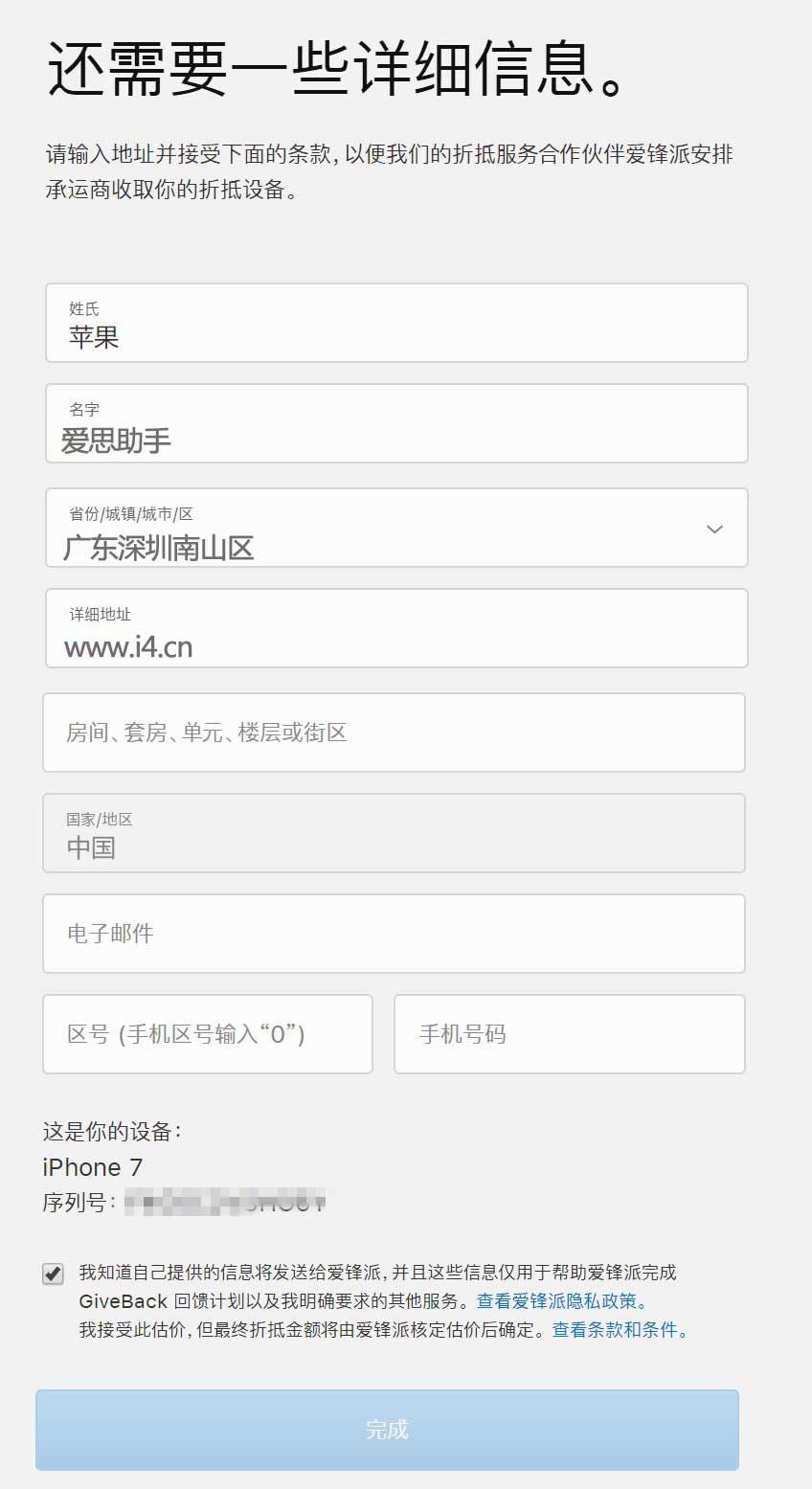812x1489 pixels.
Task: Focus the 房间、套房、单元、楼层或街区 field
Action: pos(394,733)
